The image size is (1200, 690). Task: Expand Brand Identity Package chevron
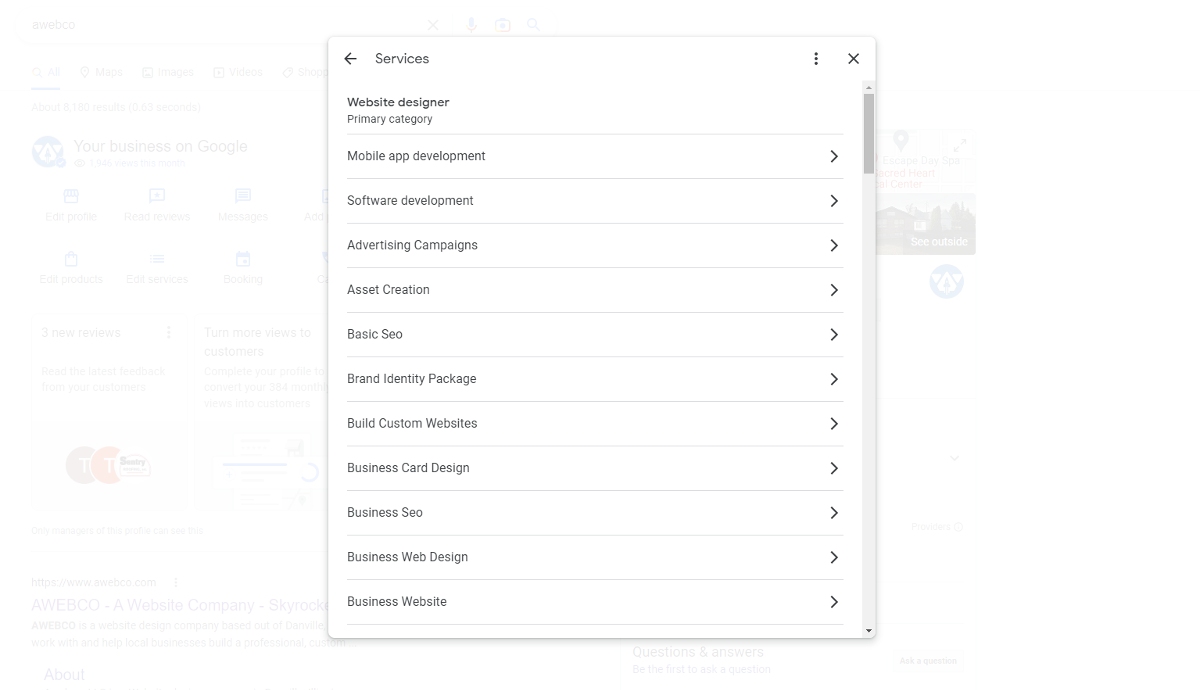coord(834,379)
